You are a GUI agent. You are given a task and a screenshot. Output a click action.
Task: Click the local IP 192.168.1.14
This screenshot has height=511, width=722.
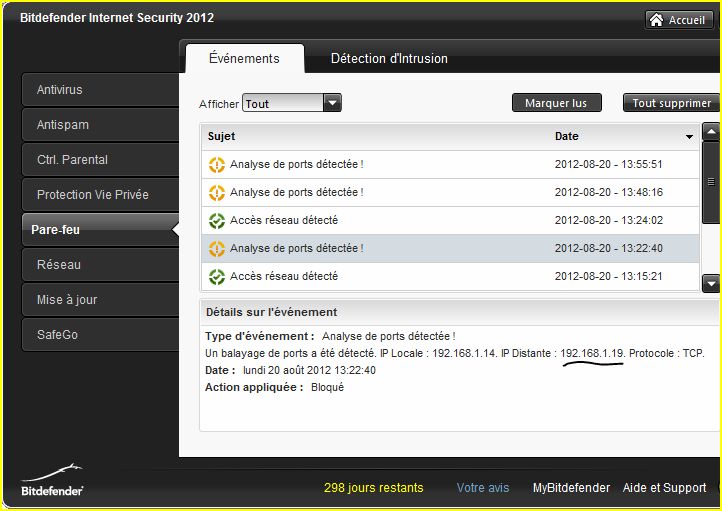(464, 354)
